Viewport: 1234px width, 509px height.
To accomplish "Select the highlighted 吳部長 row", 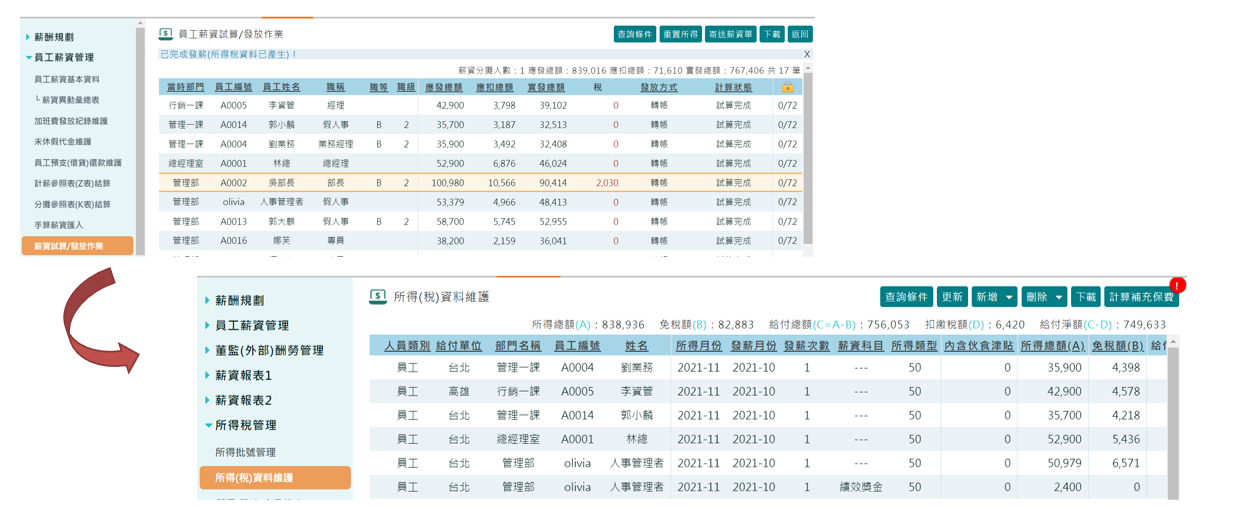I will click(x=480, y=183).
